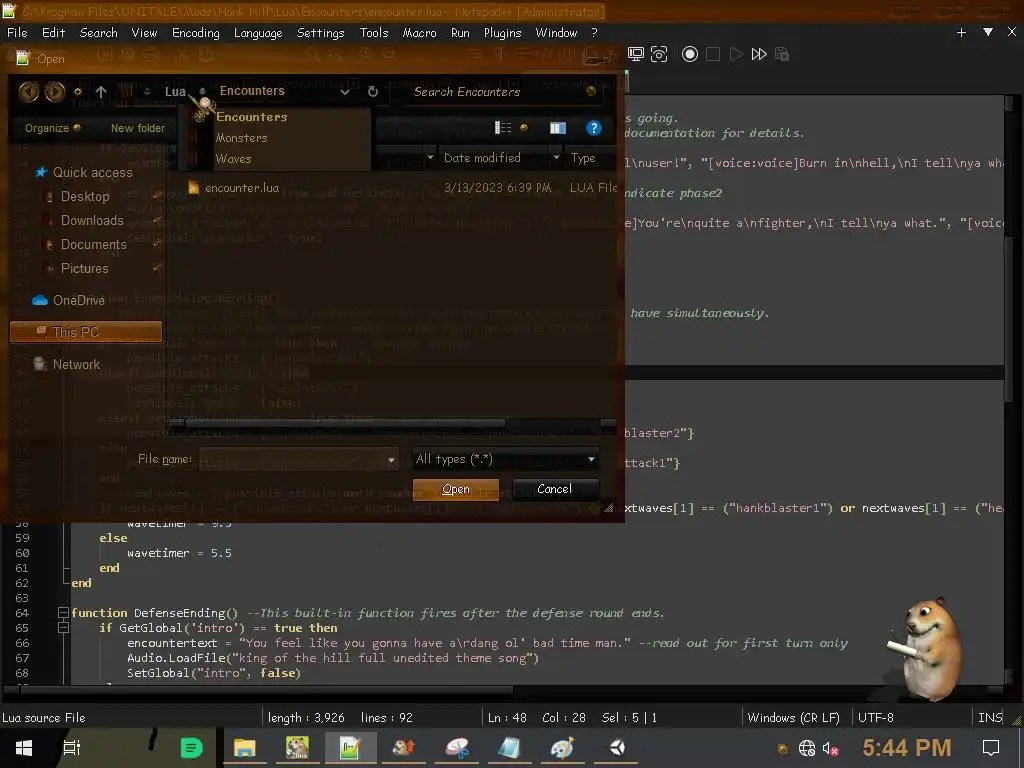1024x768 pixels.
Task: Run macro multiple times with fast-forward icon
Action: pyautogui.click(x=759, y=54)
